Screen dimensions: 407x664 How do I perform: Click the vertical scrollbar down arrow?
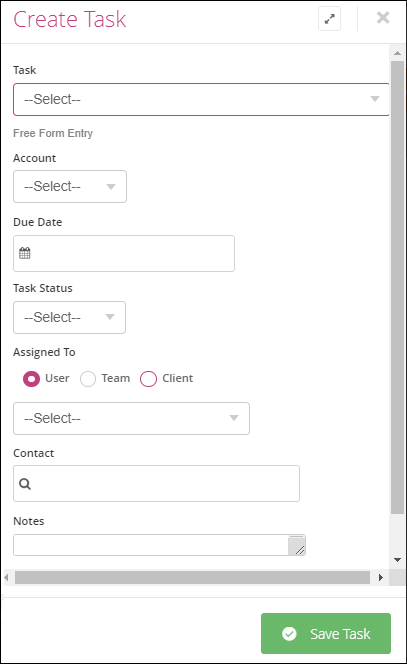pyautogui.click(x=397, y=560)
